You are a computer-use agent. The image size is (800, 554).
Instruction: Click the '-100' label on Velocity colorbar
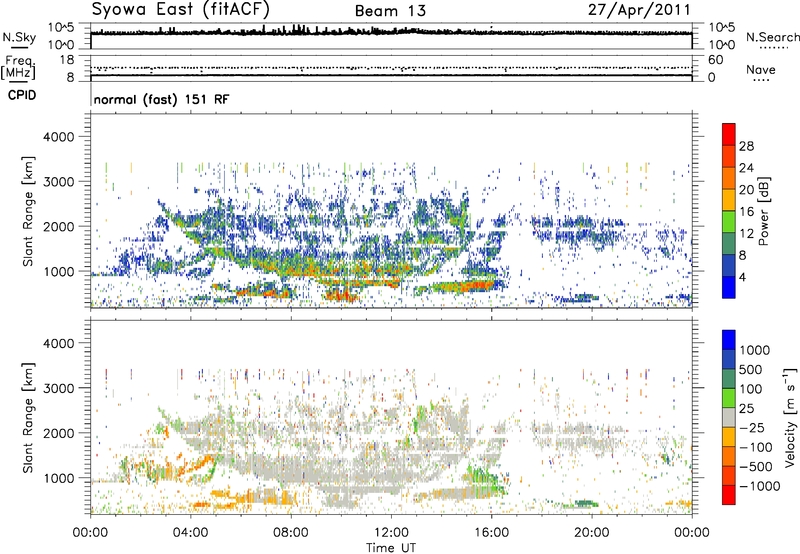756,447
